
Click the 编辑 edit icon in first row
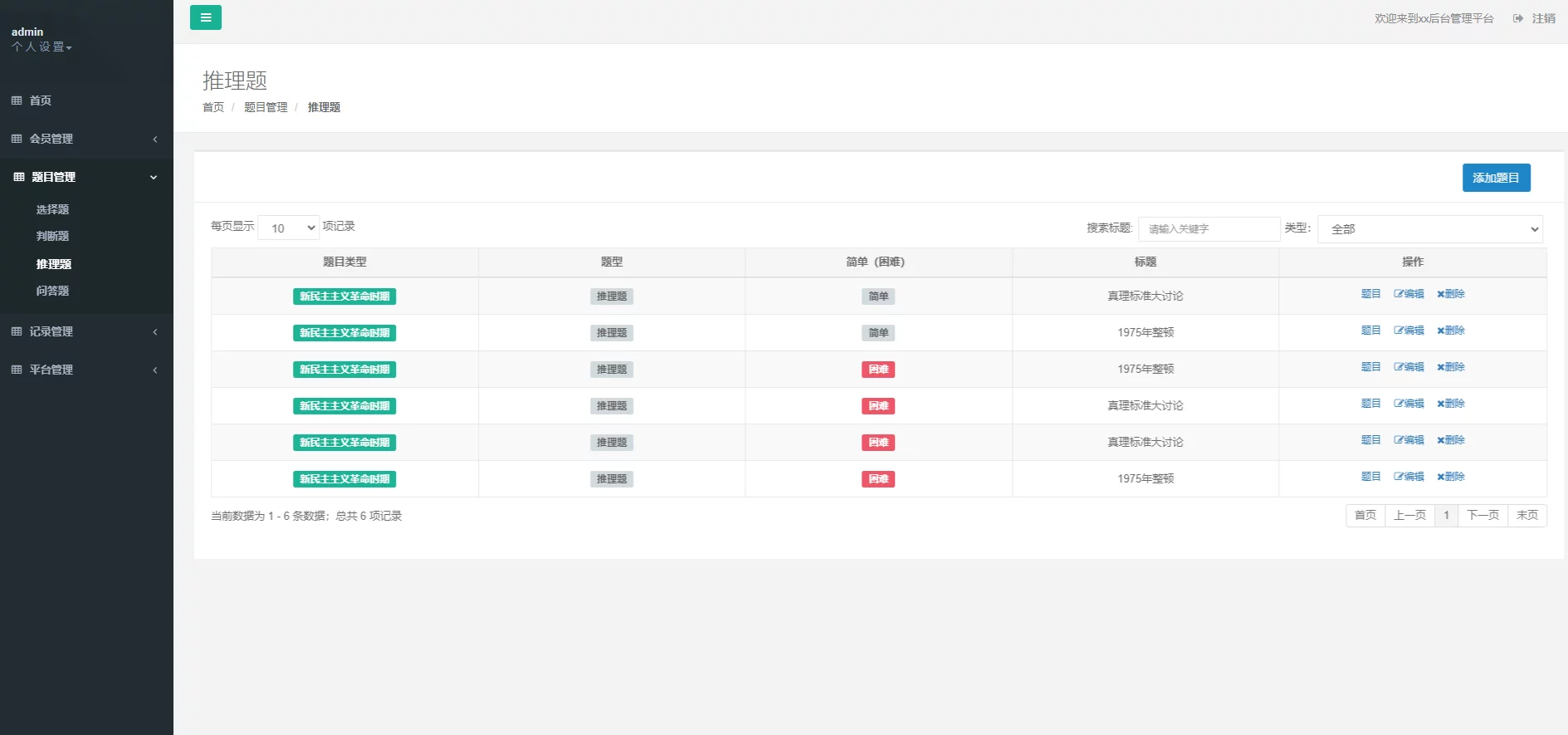tap(1399, 294)
